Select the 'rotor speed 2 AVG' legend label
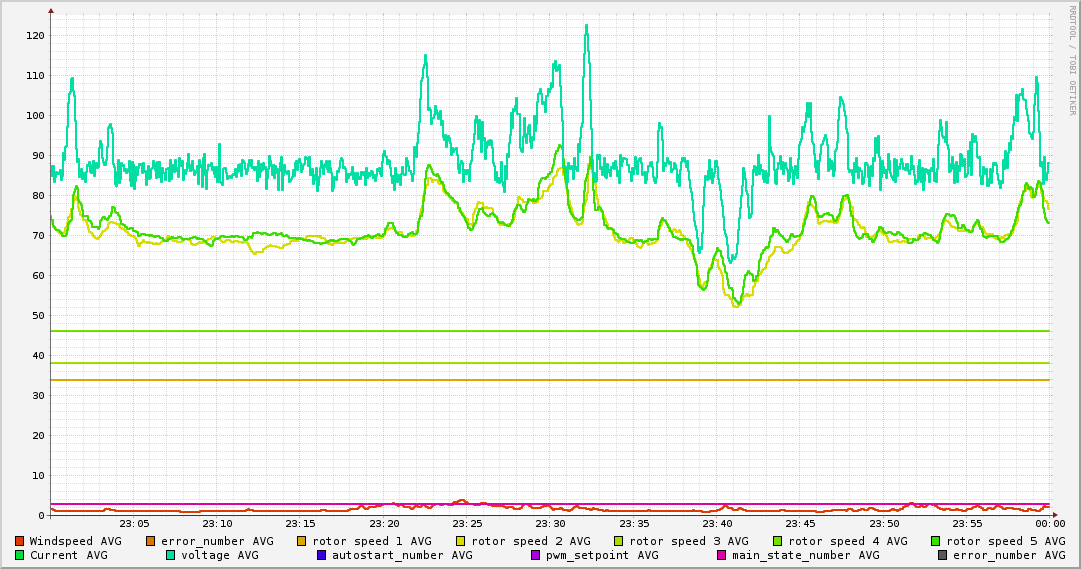1081x569 pixels. tap(531, 541)
